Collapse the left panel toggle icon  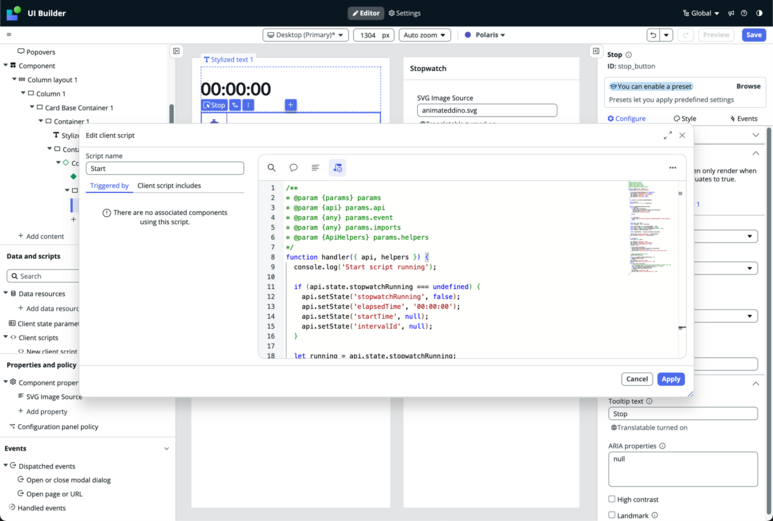176,51
